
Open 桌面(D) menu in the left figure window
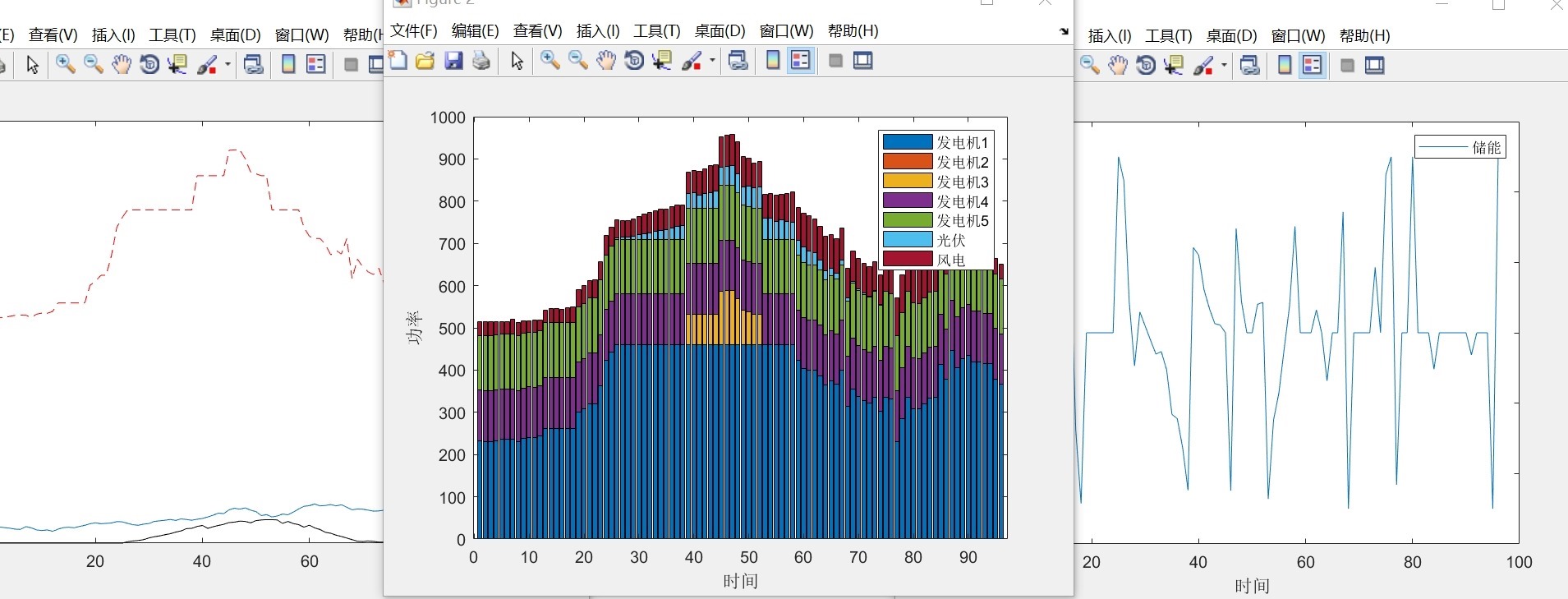point(236,35)
